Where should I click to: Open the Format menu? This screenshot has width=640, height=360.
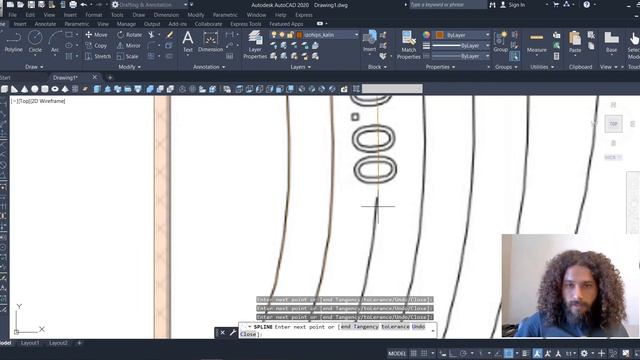(x=93, y=15)
